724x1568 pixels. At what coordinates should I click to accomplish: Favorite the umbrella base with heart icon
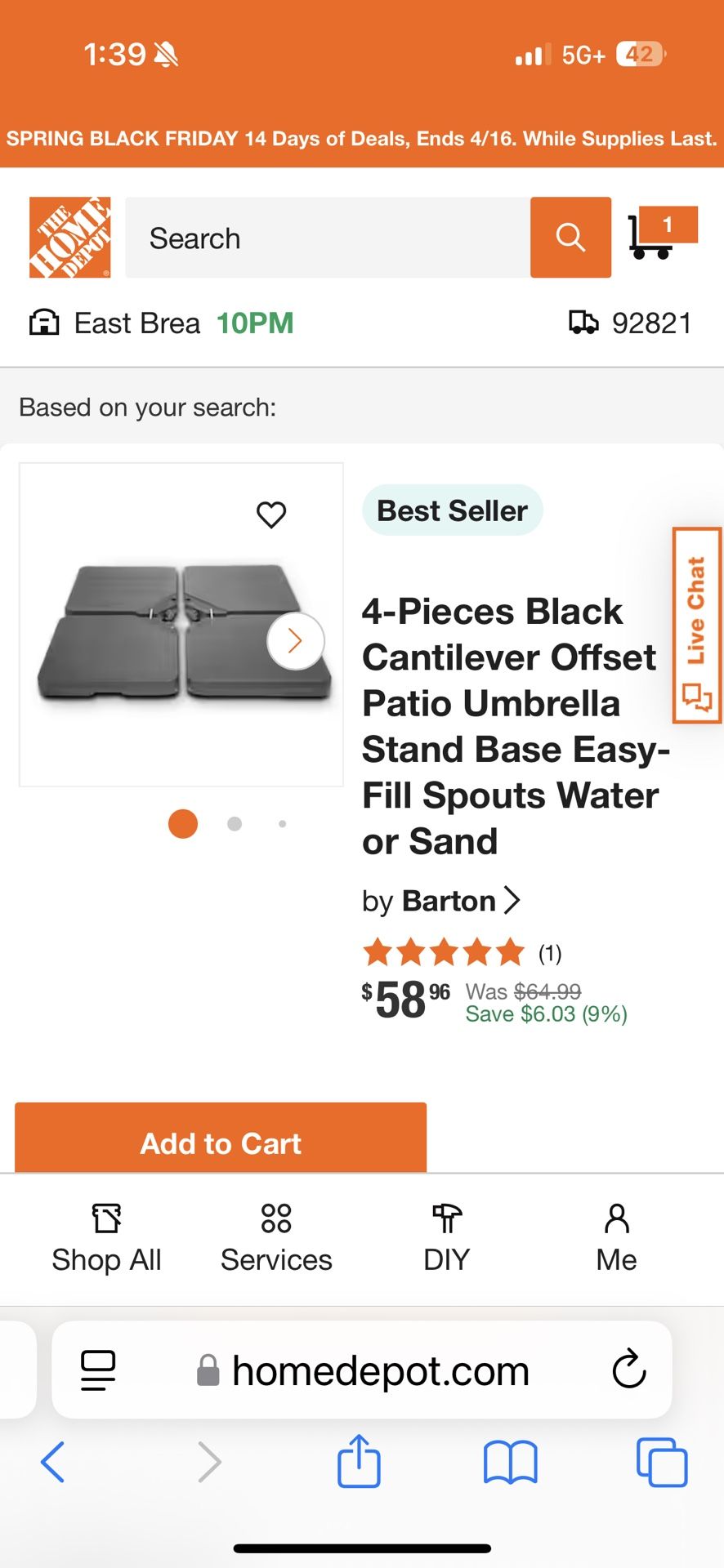[x=271, y=514]
